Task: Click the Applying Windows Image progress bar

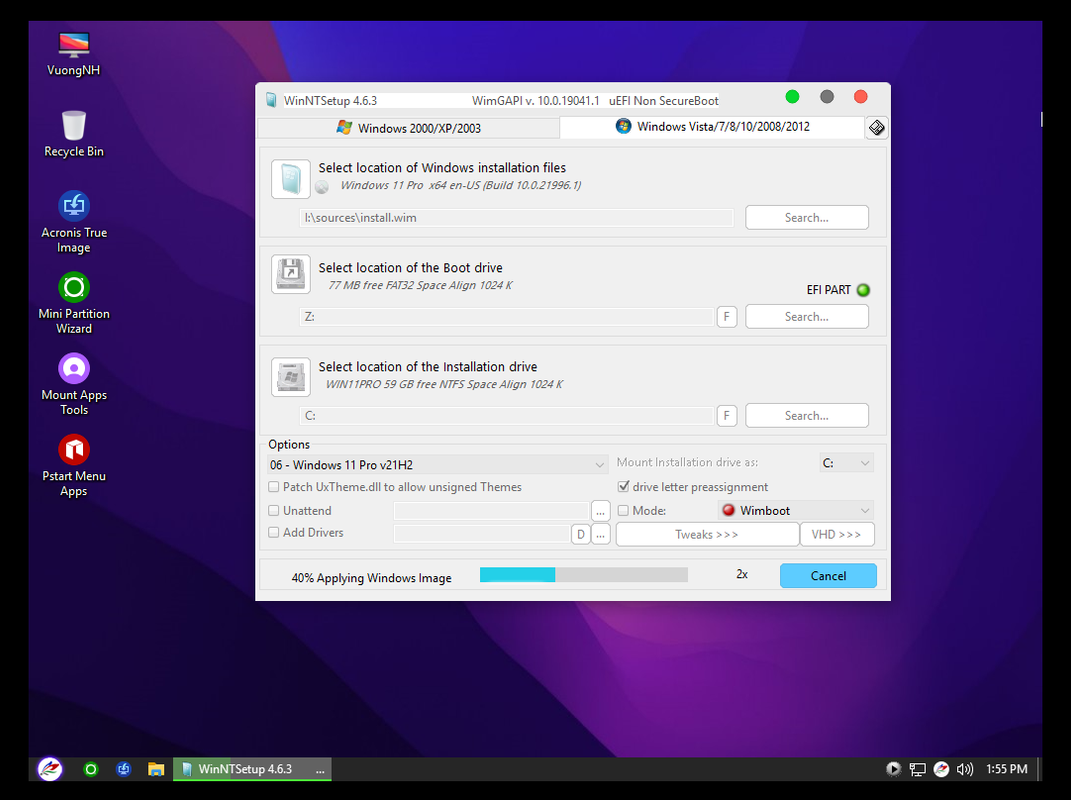Action: point(583,575)
